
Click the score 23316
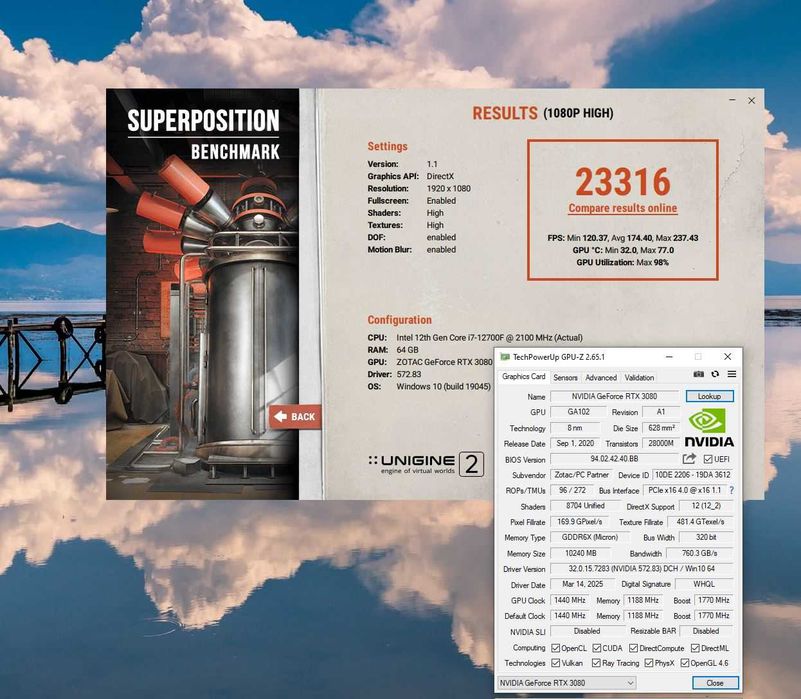623,181
